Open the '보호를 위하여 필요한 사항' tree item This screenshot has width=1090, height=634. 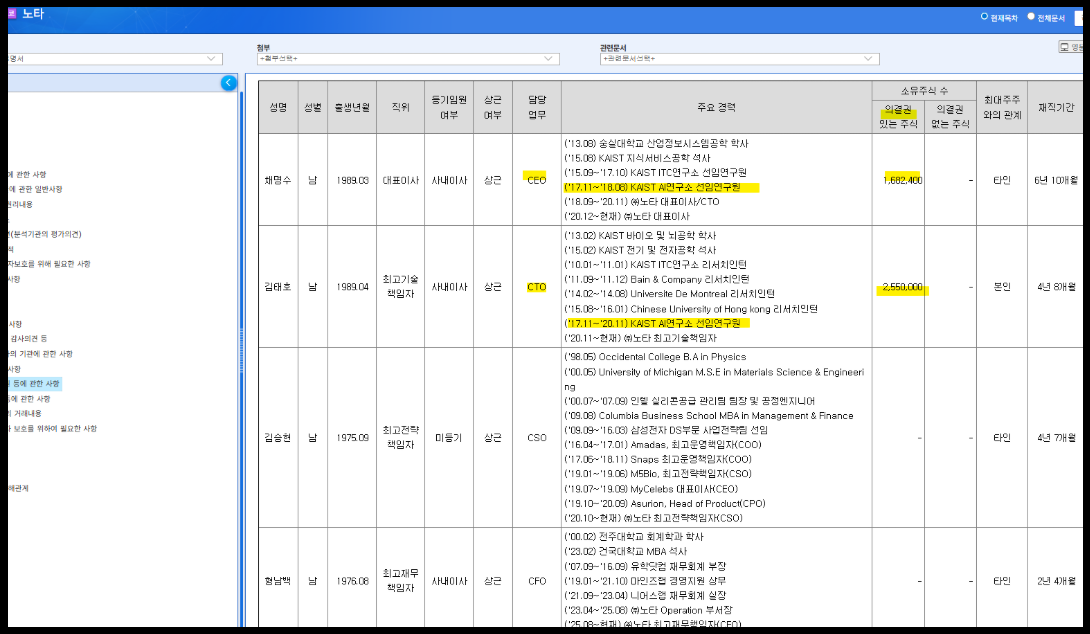coord(52,428)
